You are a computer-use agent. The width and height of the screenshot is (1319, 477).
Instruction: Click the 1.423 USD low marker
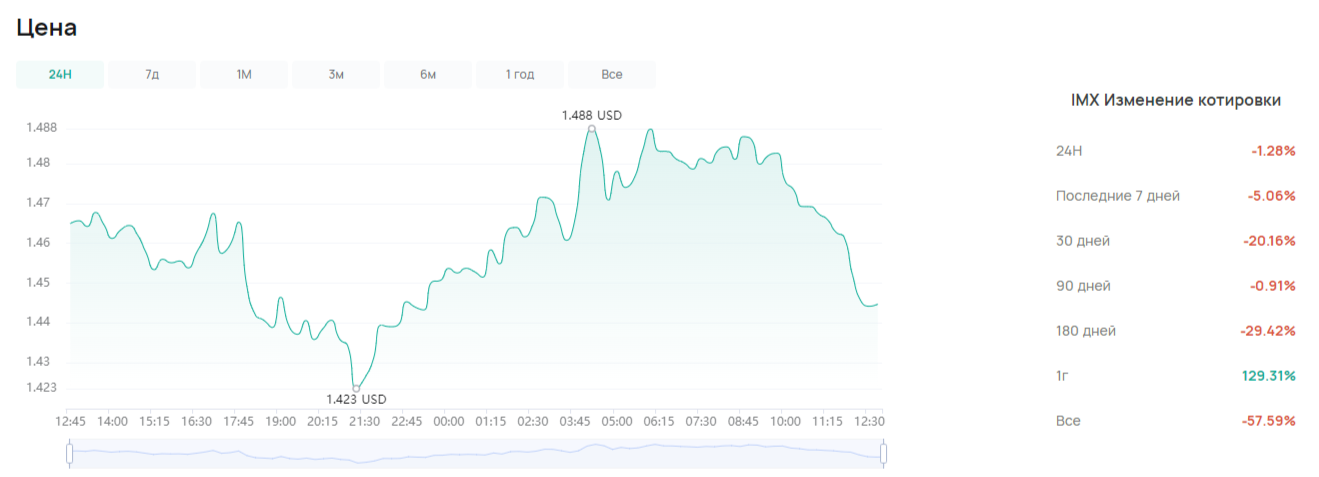coord(356,388)
